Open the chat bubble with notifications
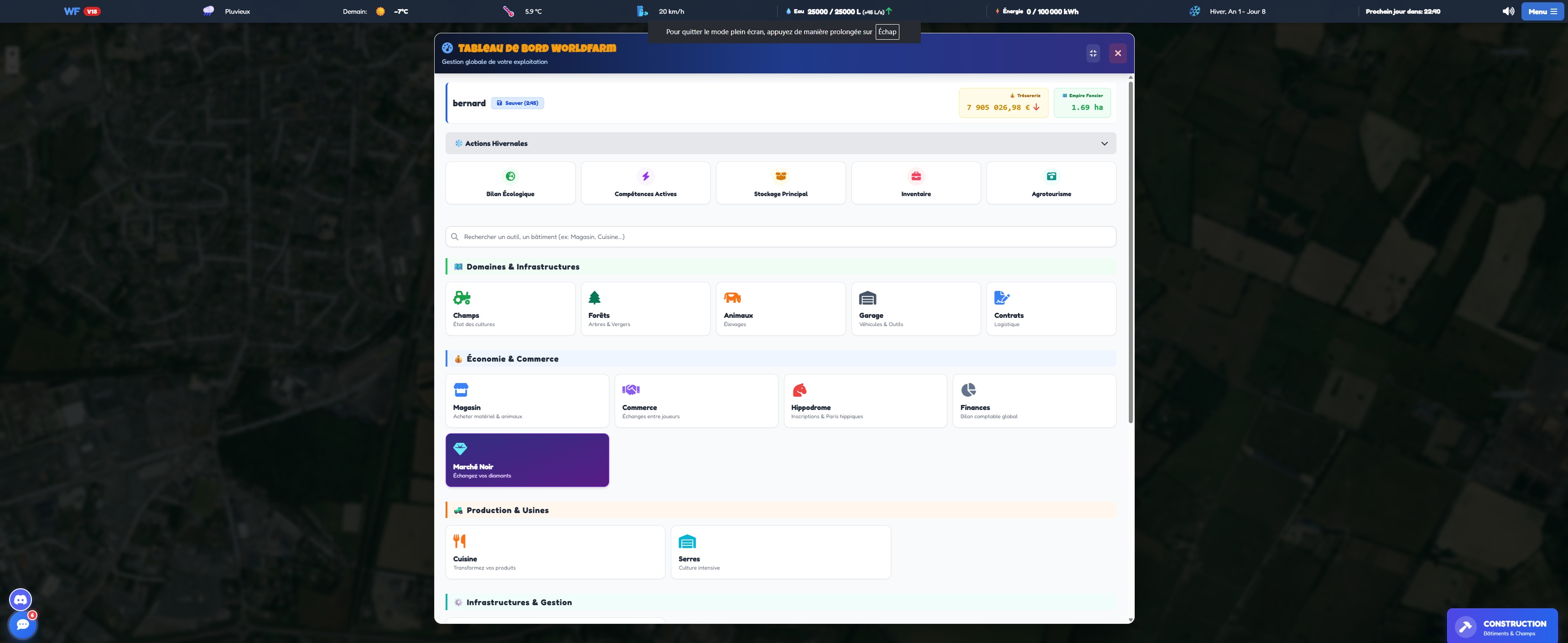The height and width of the screenshot is (643, 1568). pos(23,625)
